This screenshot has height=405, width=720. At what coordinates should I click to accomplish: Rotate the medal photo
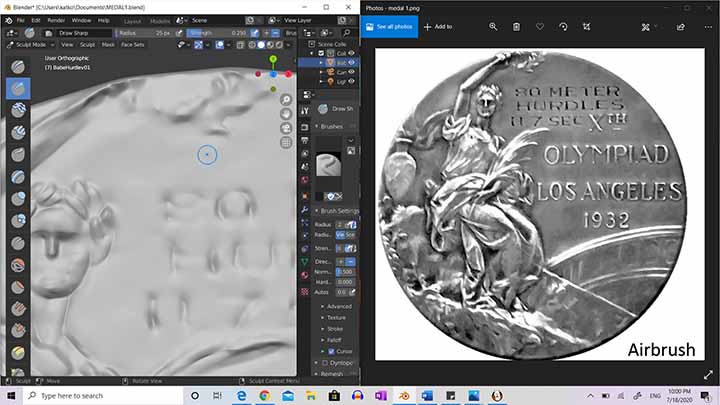[x=563, y=27]
